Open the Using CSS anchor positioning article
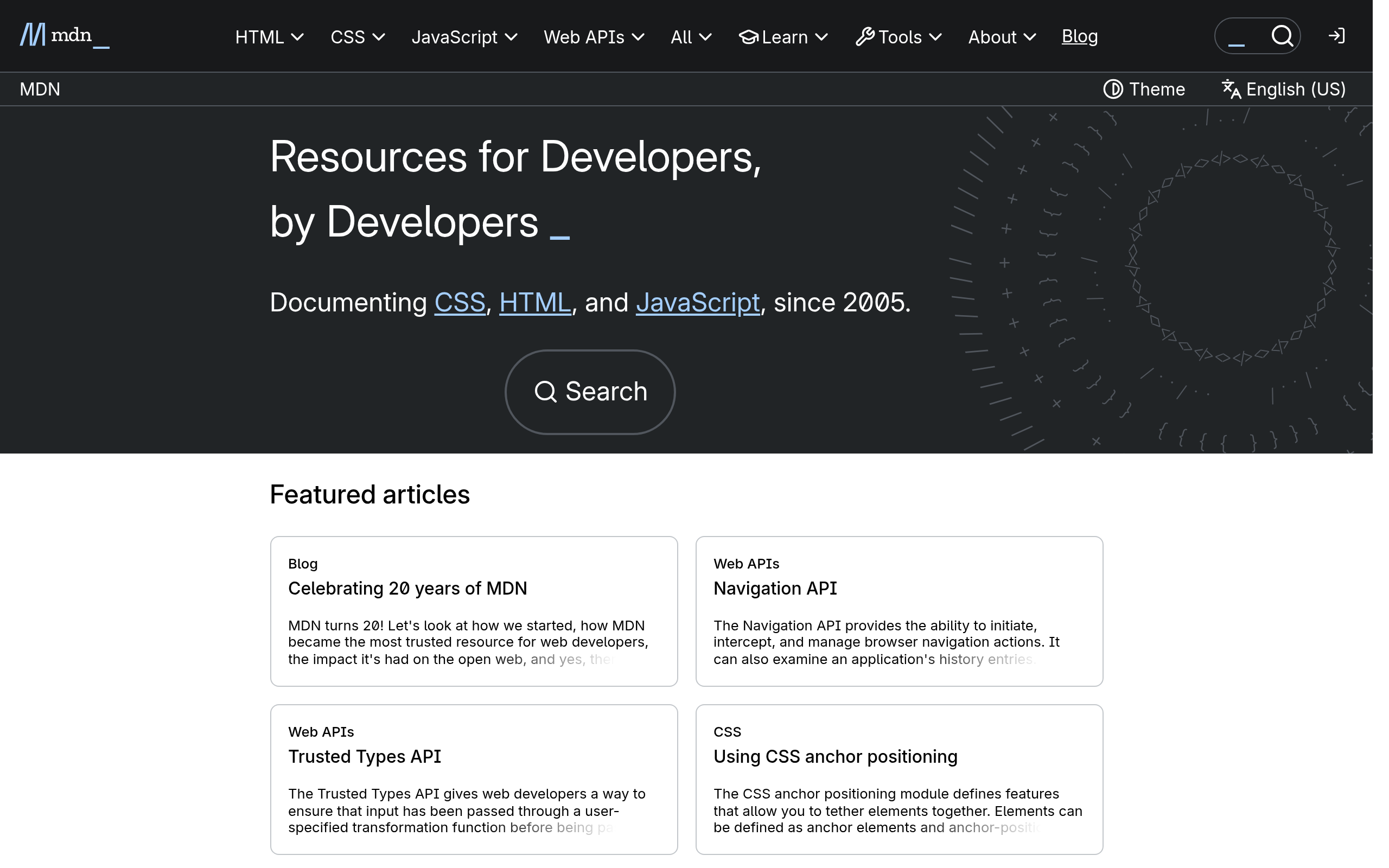The width and height of the screenshot is (1389, 868). coord(835,757)
